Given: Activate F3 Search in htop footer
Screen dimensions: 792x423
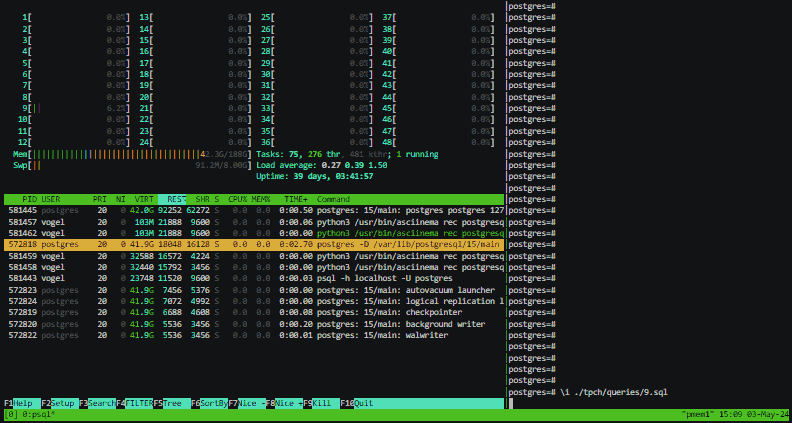Looking at the screenshot, I should click(x=97, y=403).
